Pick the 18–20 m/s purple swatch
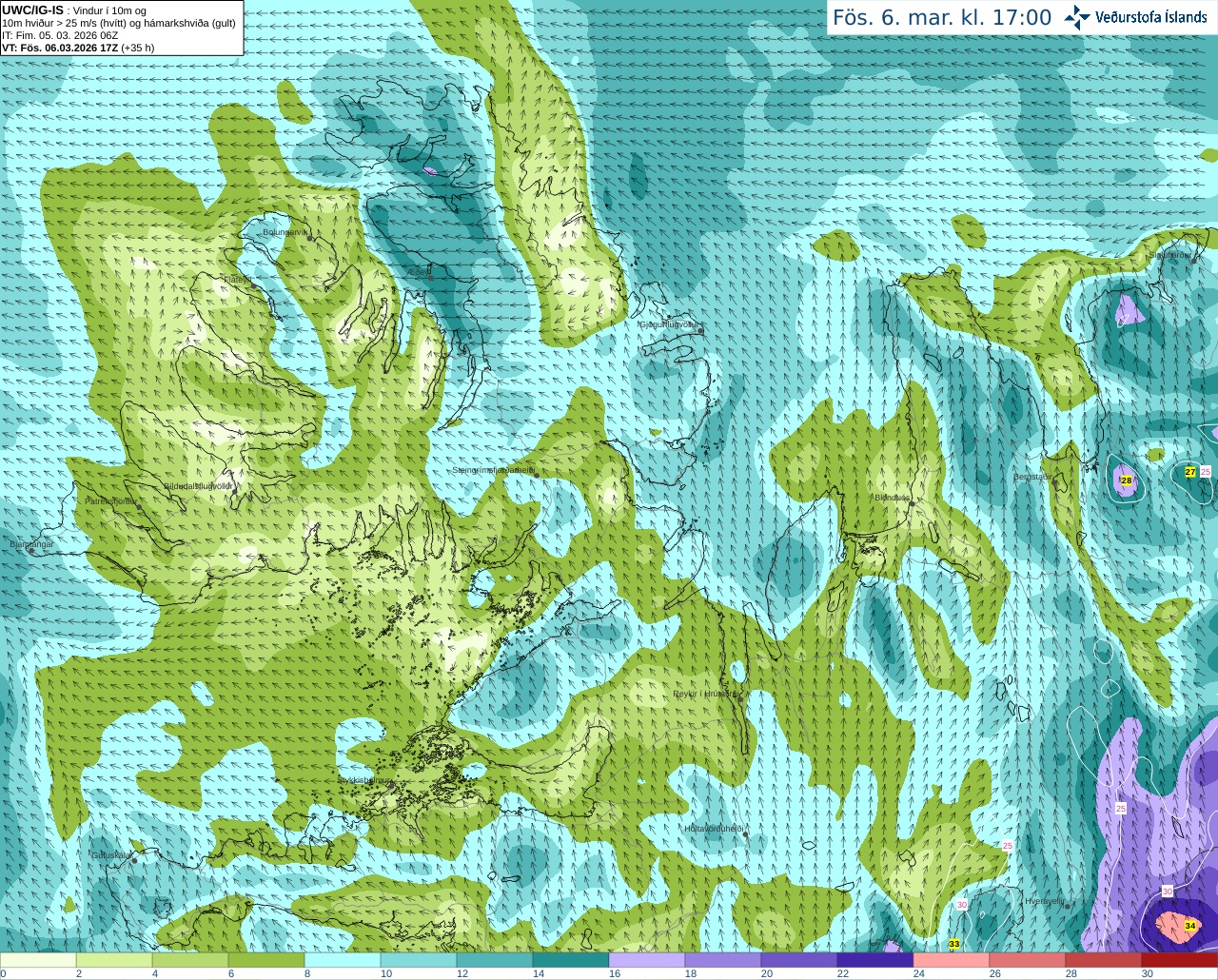The width and height of the screenshot is (1218, 980). click(723, 960)
